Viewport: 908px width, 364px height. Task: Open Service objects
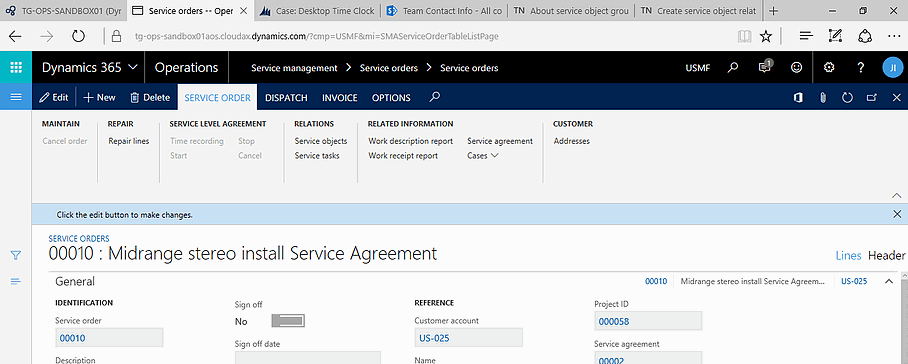[x=321, y=141]
